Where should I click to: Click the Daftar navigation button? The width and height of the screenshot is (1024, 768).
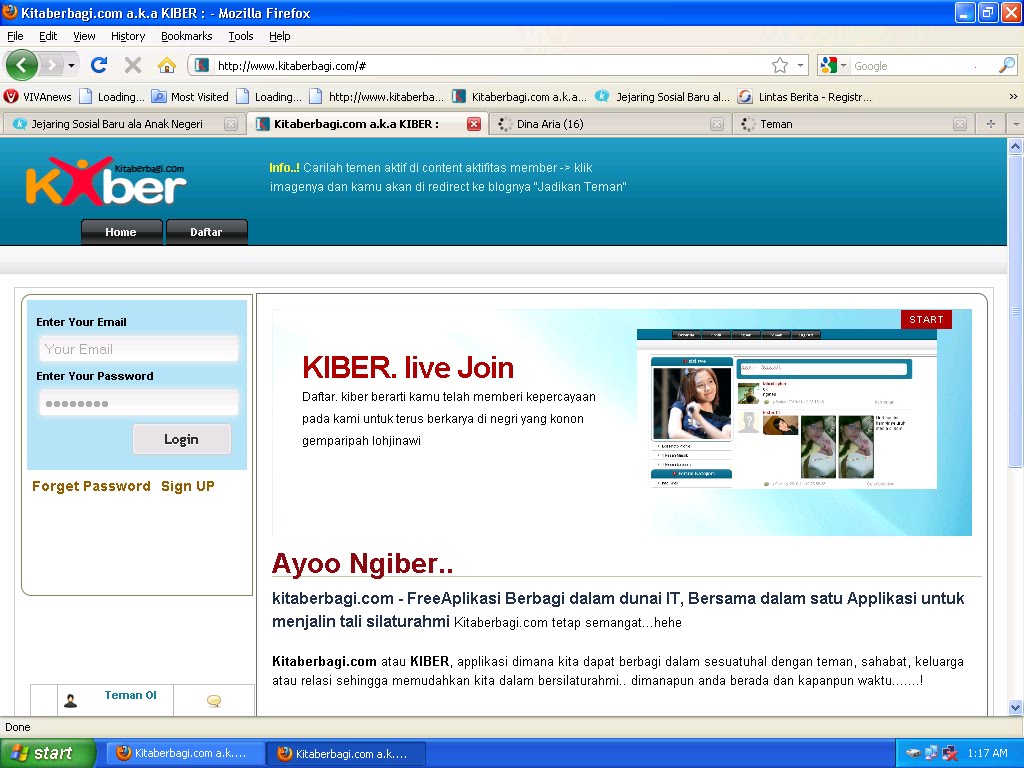click(x=206, y=232)
